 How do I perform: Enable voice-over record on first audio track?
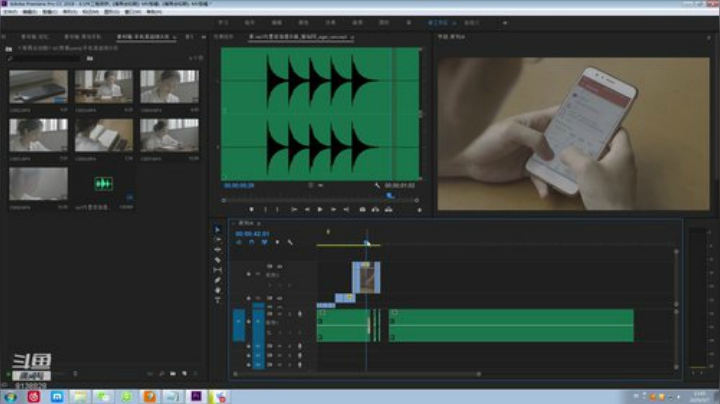coord(300,314)
